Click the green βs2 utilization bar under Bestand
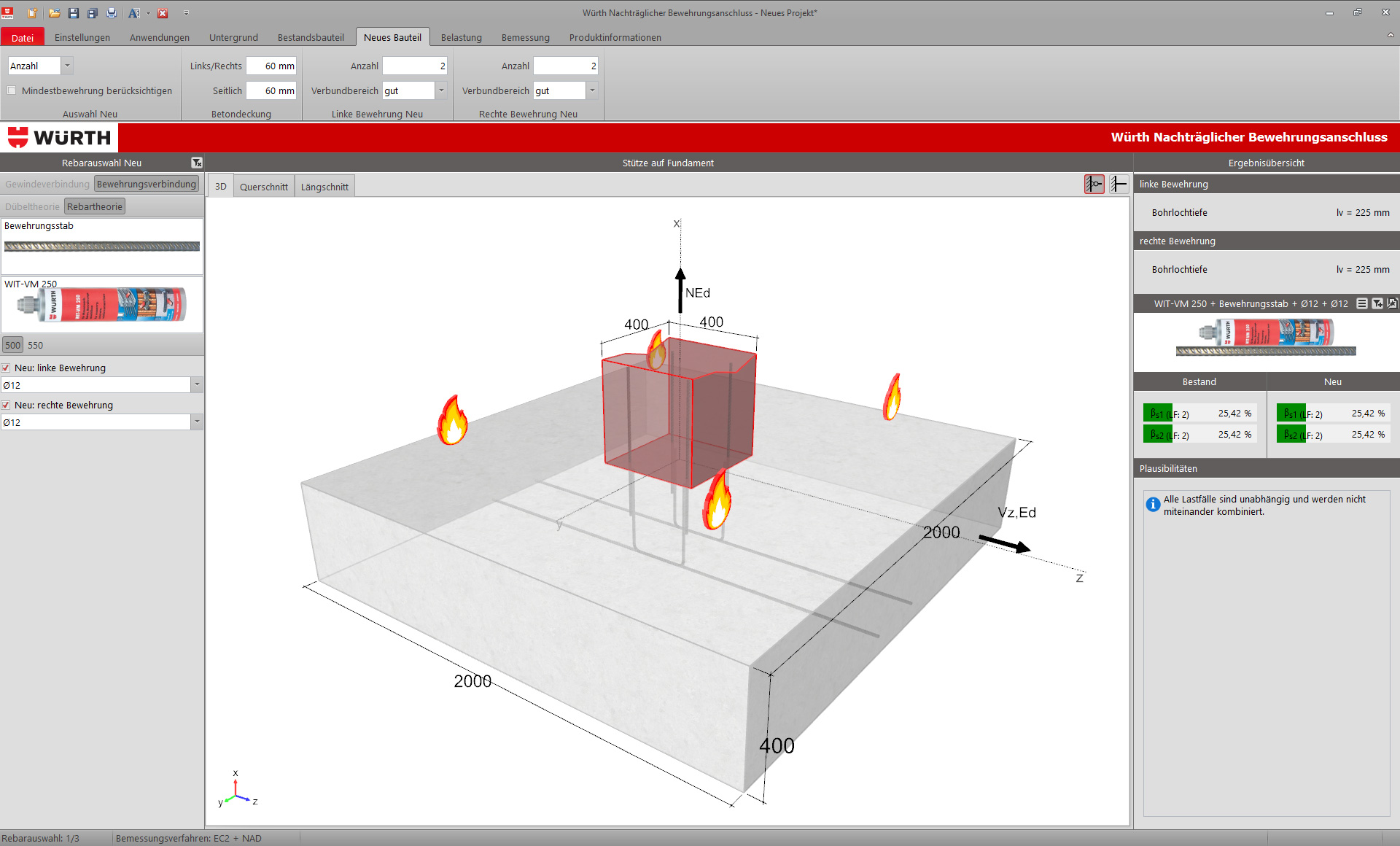The image size is (1400, 846). click(1158, 435)
